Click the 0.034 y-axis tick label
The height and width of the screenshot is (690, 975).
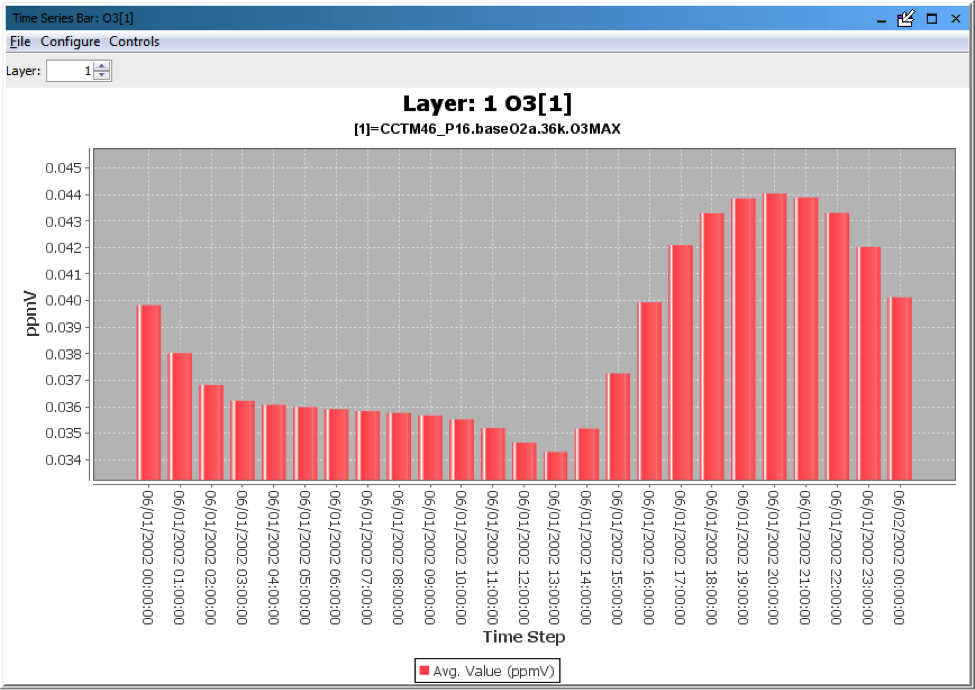tap(63, 459)
